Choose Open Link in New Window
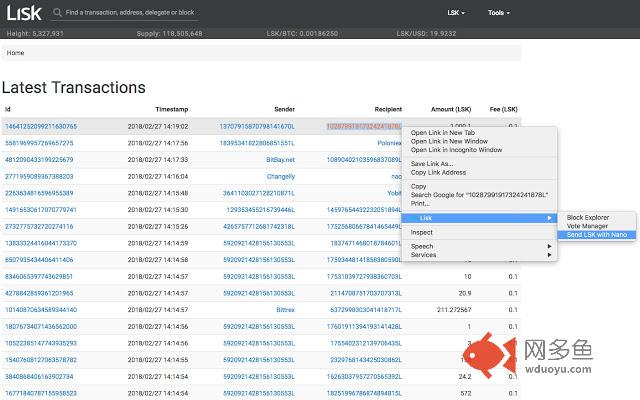 (449, 141)
